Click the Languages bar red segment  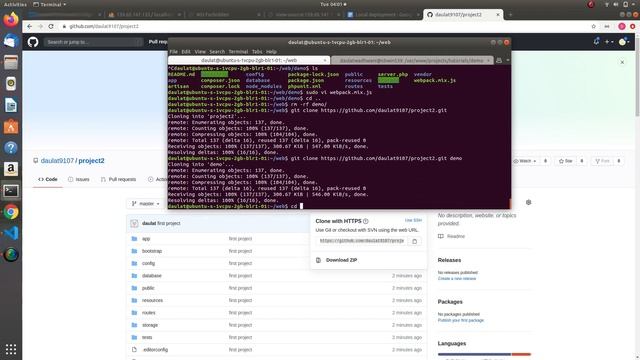click(521, 354)
